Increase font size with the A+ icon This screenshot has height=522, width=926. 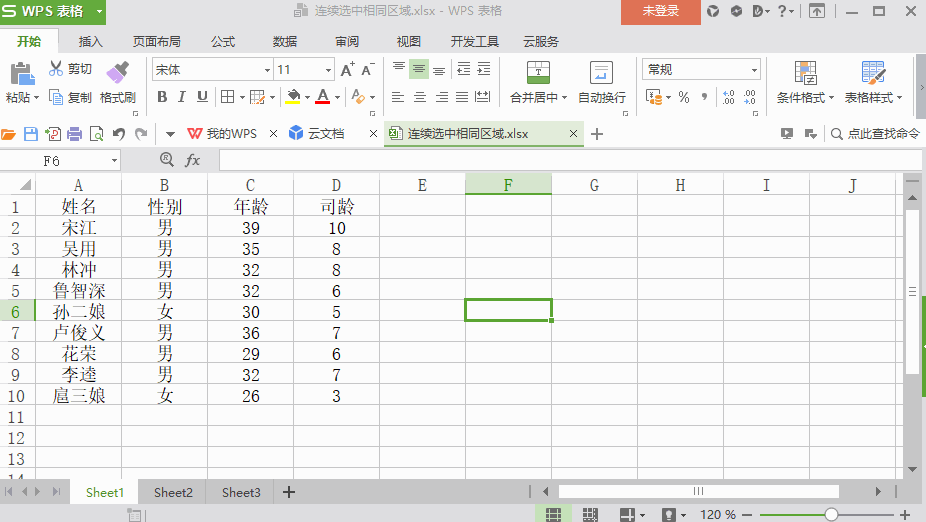[348, 70]
